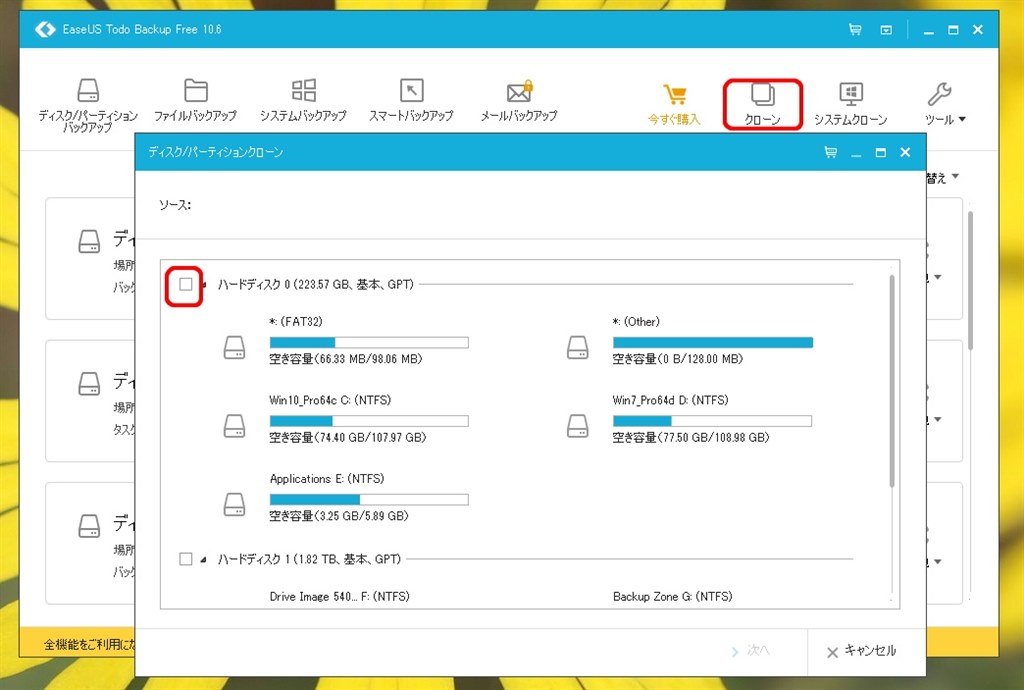Open ファイルバックアップ file backup tool

coord(195,101)
